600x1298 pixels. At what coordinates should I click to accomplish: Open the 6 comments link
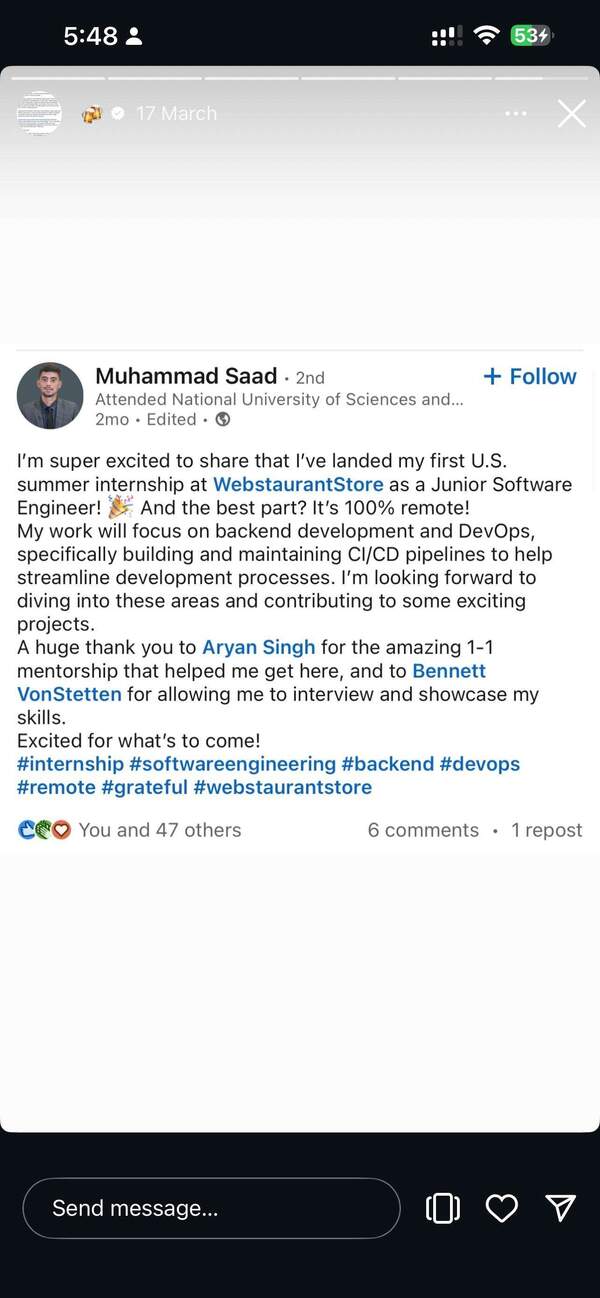(x=423, y=830)
